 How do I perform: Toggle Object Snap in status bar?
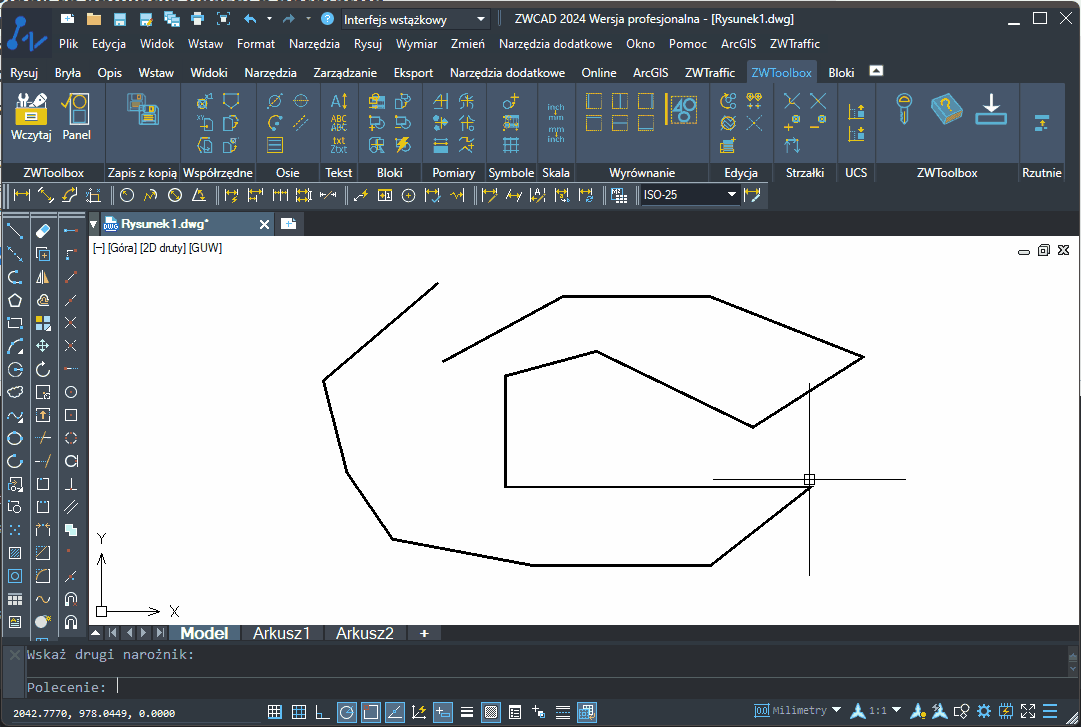[x=371, y=712]
